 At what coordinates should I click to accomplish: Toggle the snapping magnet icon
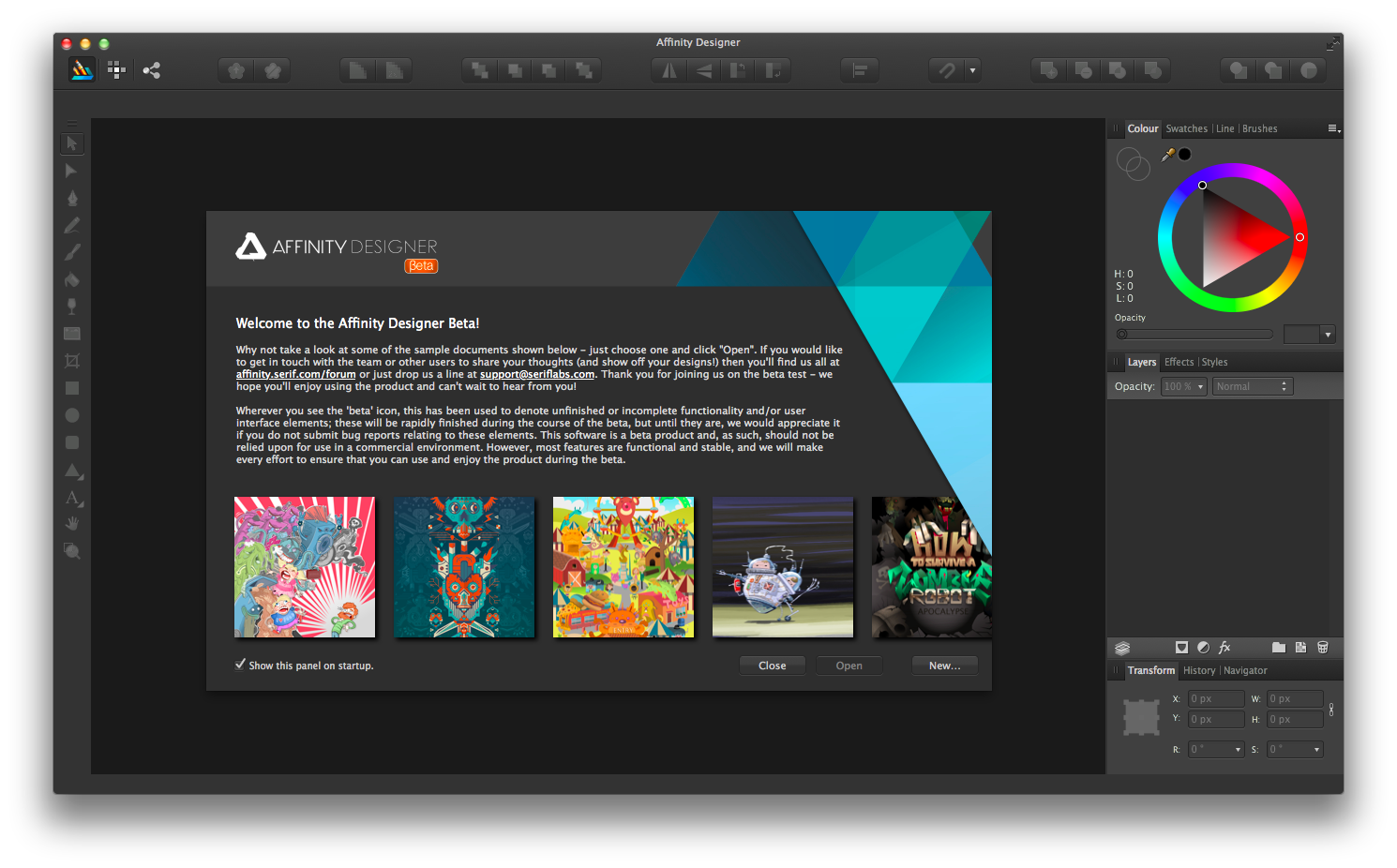[x=946, y=70]
